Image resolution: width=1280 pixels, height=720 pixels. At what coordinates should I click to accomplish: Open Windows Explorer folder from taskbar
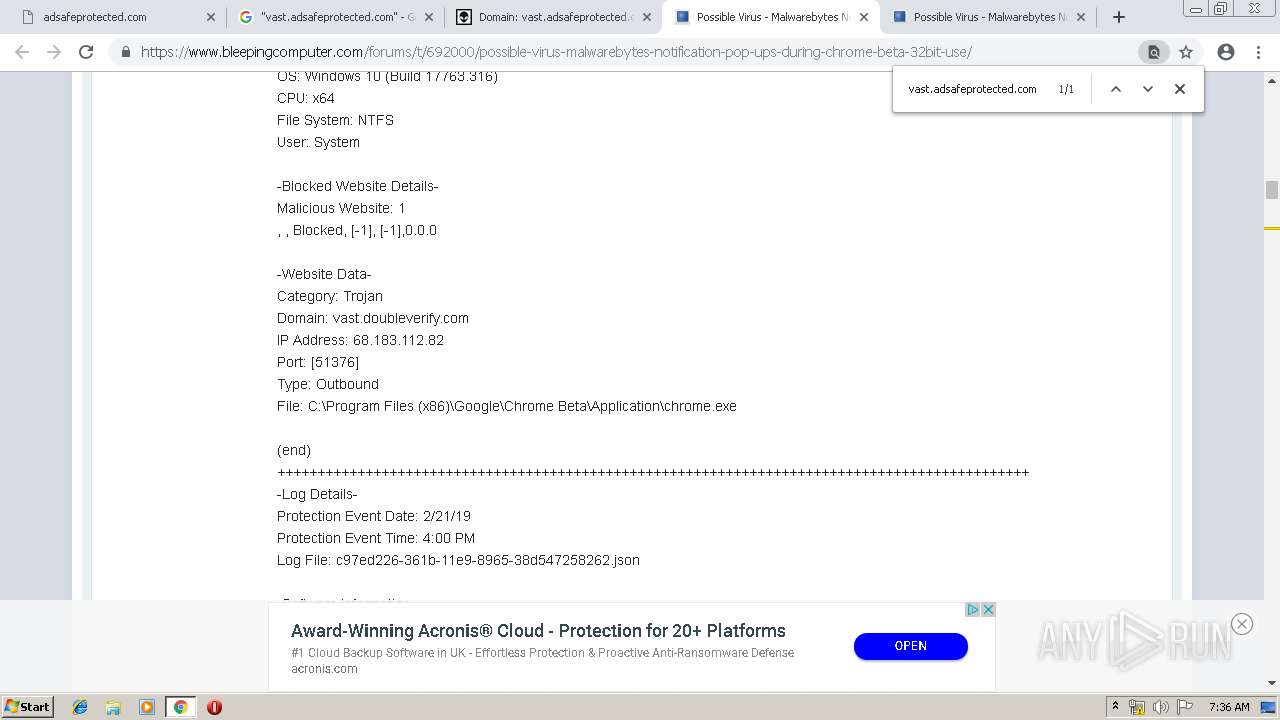(113, 707)
